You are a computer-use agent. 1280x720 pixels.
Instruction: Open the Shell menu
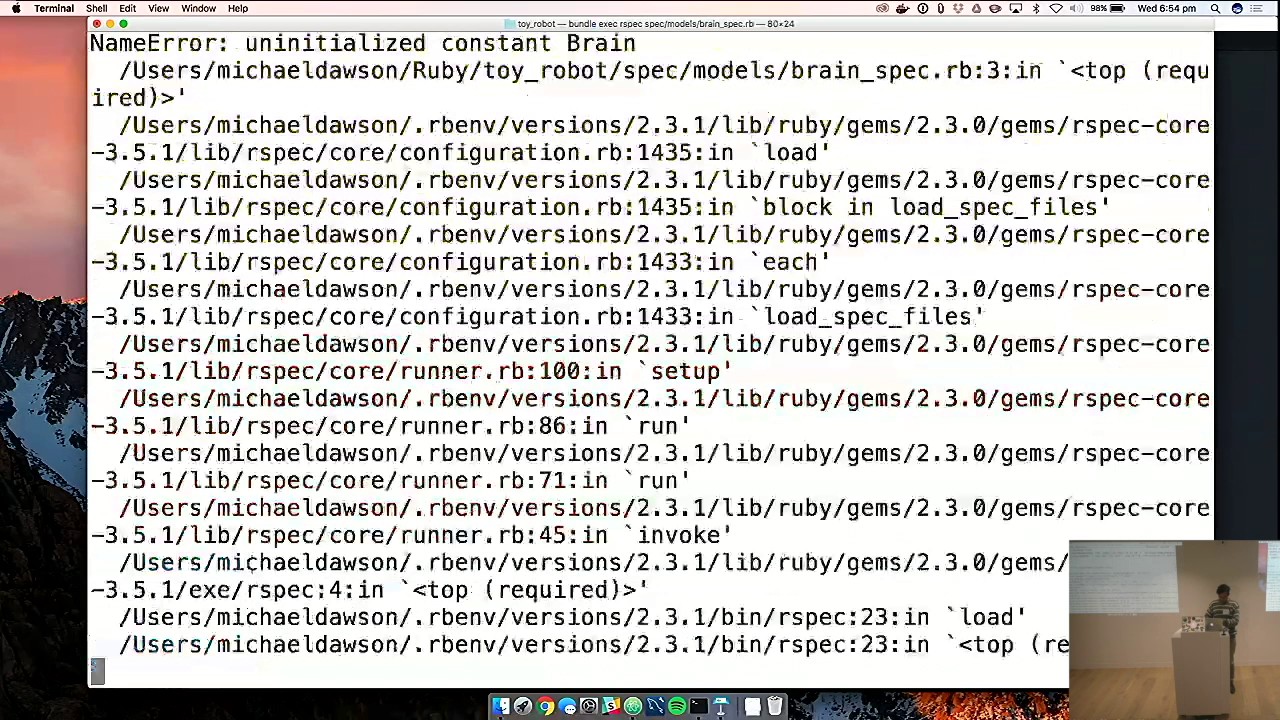pos(96,8)
